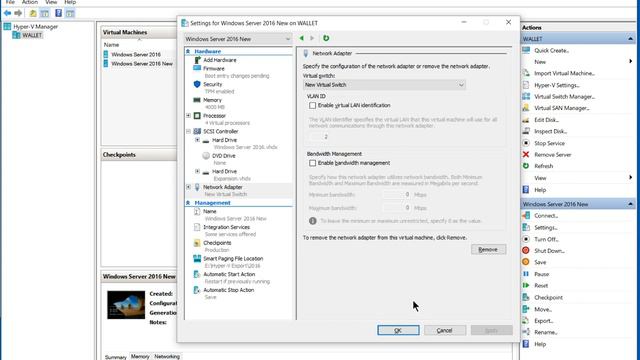This screenshot has height=360, width=640.
Task: Open Firmware settings
Action: tap(214, 69)
